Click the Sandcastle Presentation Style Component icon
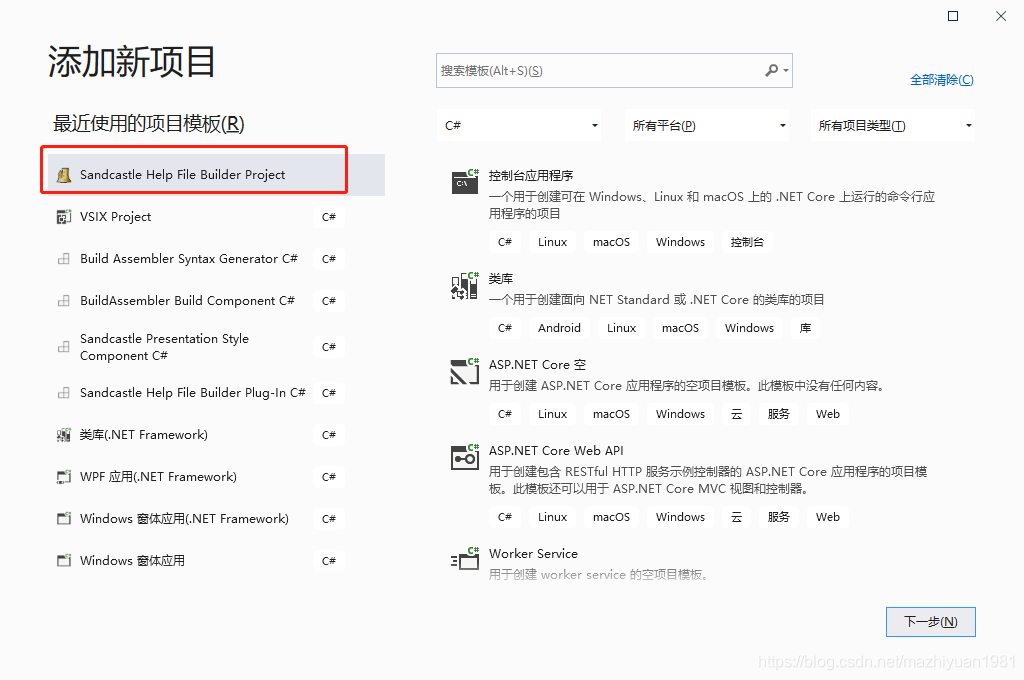This screenshot has height=680, width=1024. click(x=63, y=347)
